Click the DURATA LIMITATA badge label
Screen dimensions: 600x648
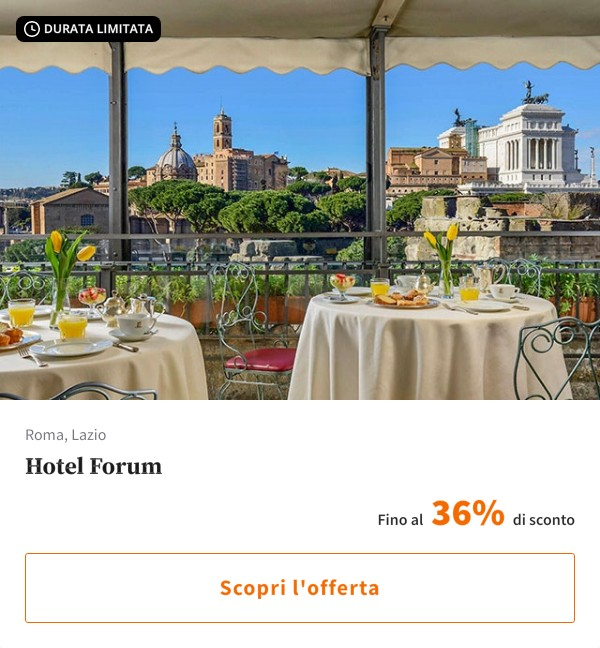(98, 29)
